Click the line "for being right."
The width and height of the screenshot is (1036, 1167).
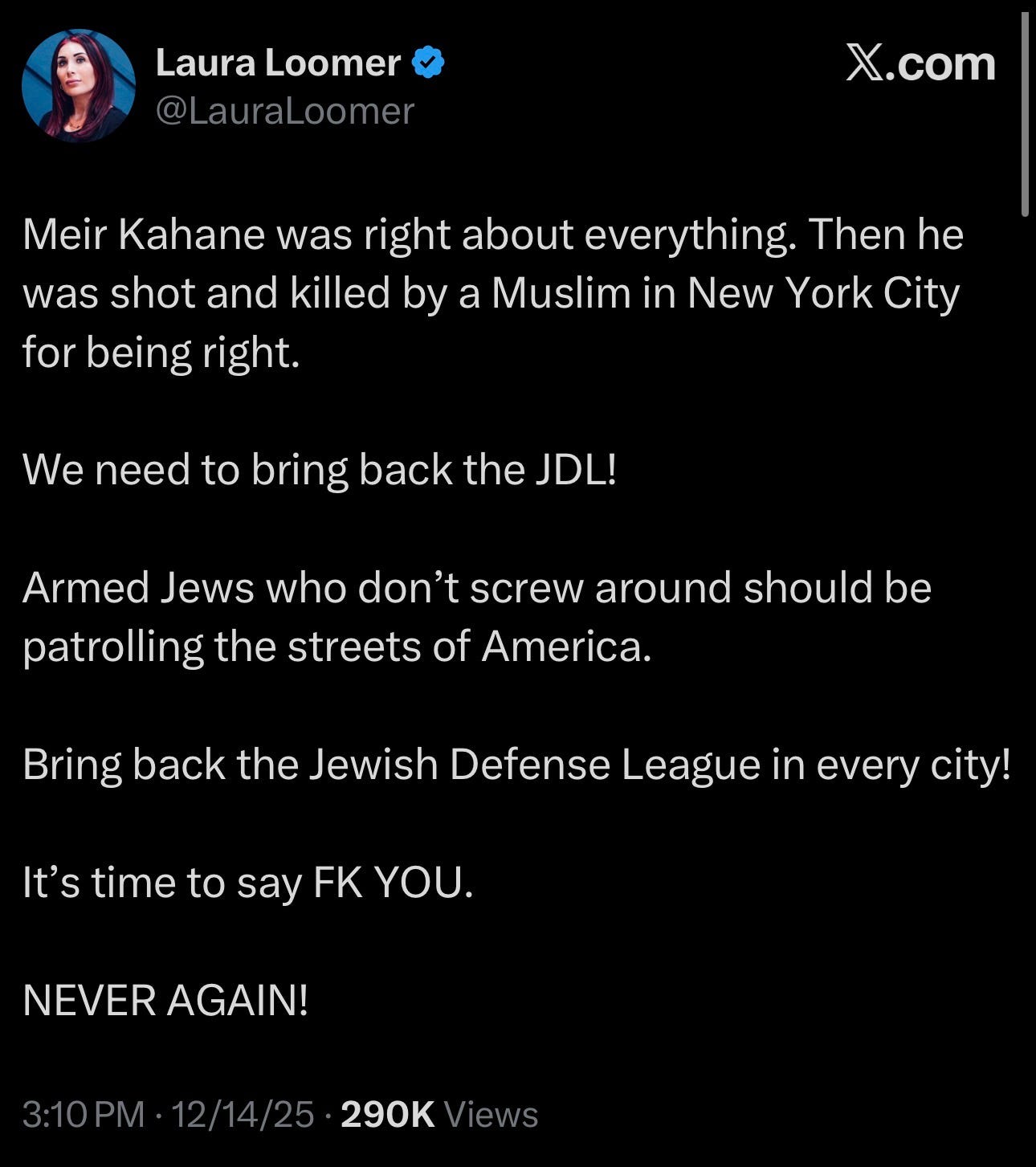click(x=161, y=353)
